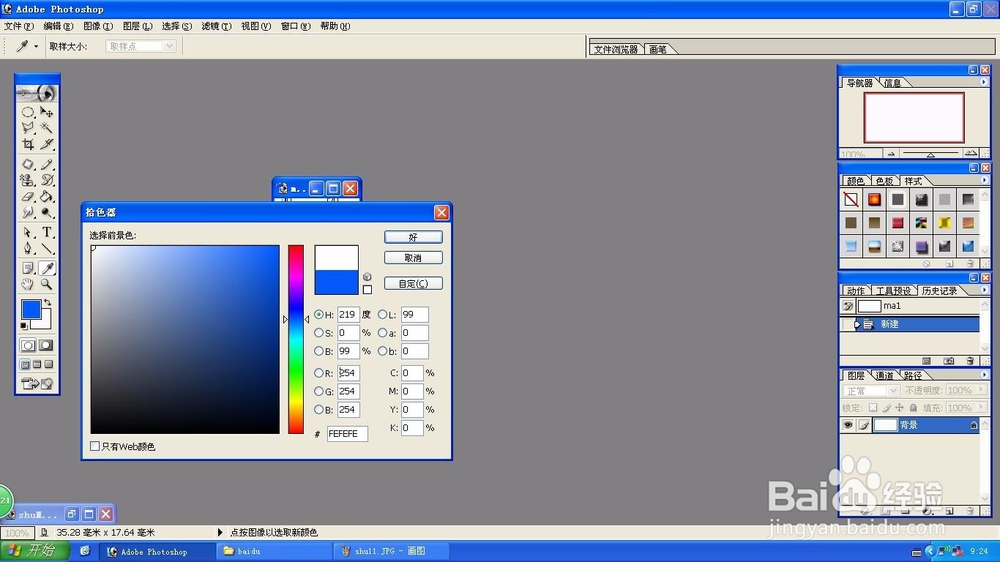1000x562 pixels.
Task: Click the vertical hue slider bar
Action: (295, 339)
